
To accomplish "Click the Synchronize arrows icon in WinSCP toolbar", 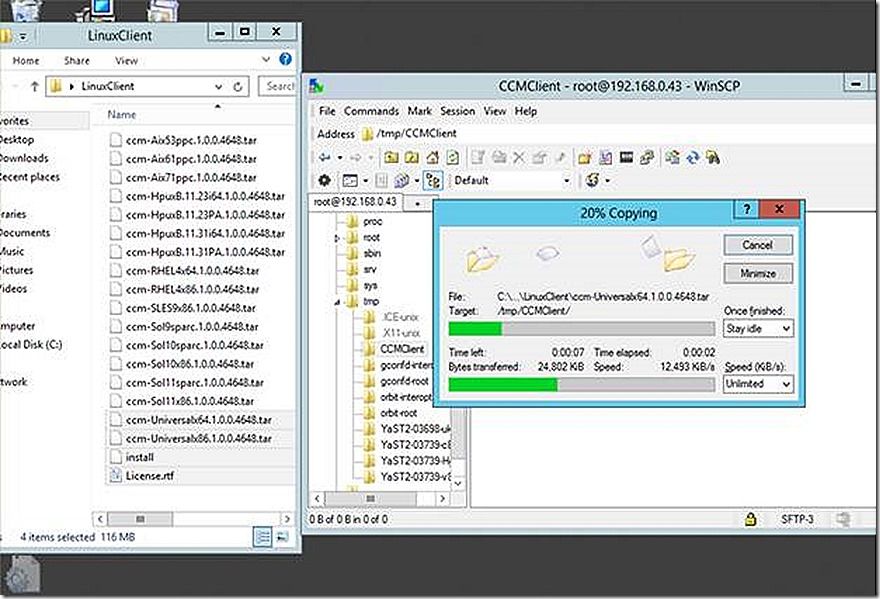I will coord(693,158).
